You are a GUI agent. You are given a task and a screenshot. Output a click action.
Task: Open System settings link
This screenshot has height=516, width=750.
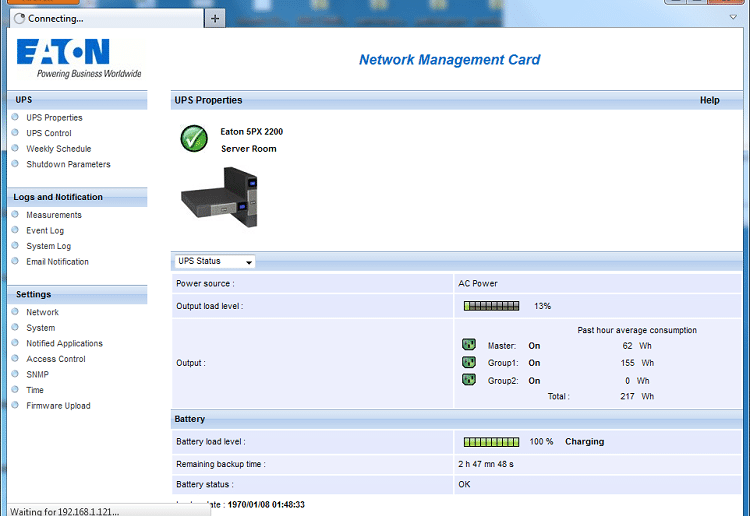point(41,328)
